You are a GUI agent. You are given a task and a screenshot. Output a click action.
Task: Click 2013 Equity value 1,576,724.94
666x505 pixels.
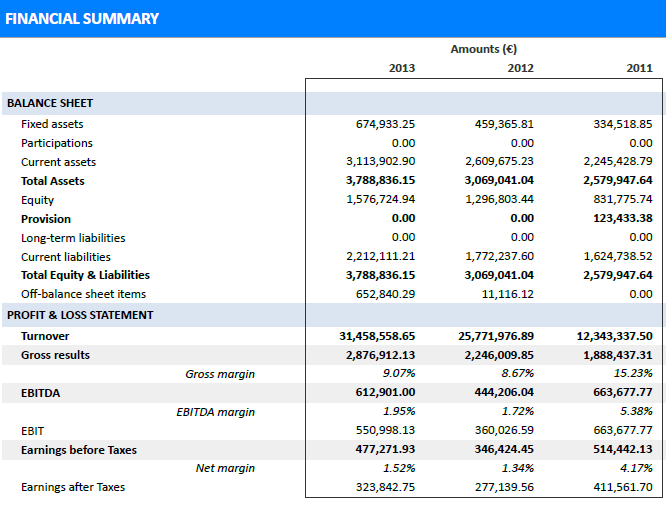coord(380,200)
